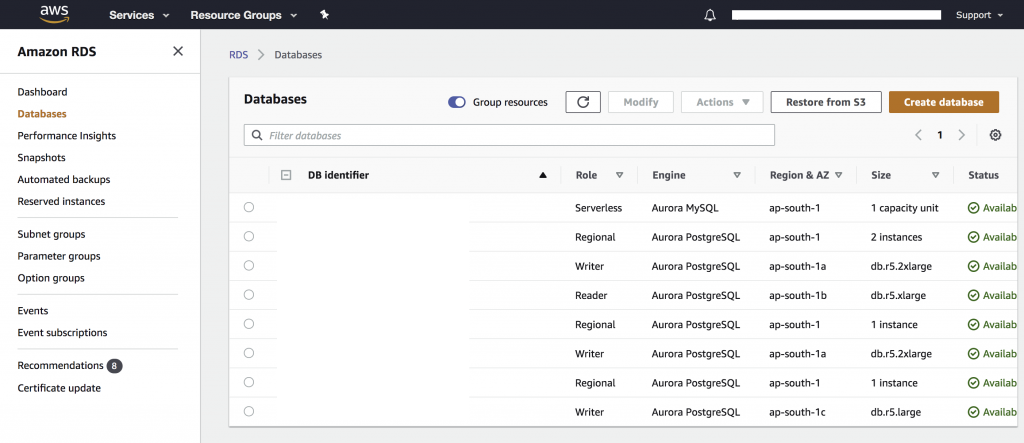This screenshot has height=443, width=1024.
Task: Click Create database button
Action: click(x=944, y=102)
